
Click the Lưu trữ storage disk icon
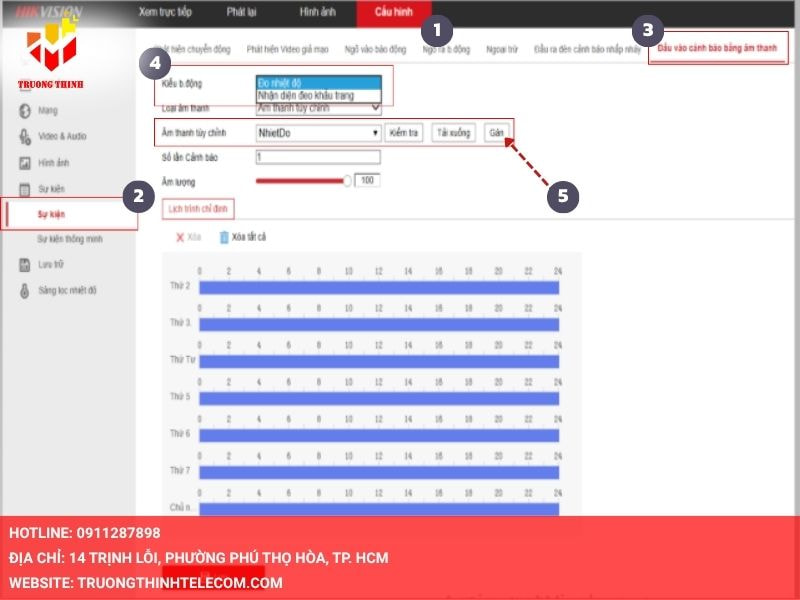[x=23, y=265]
